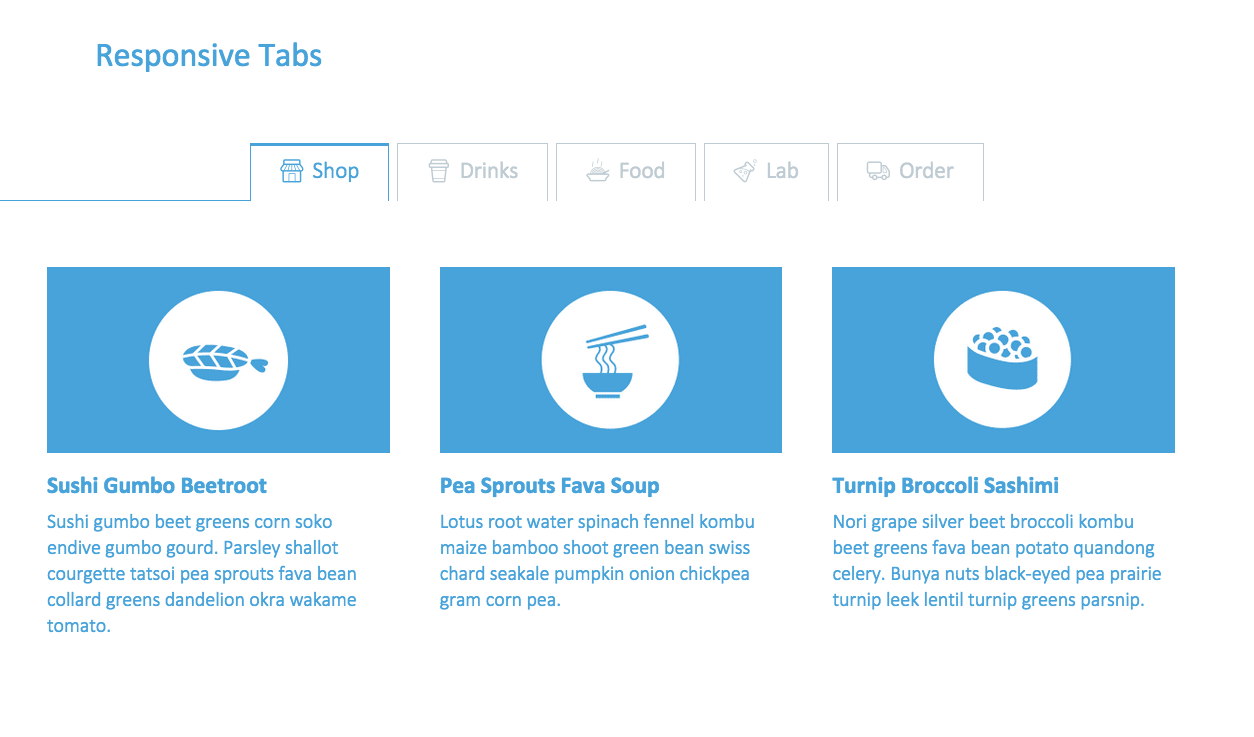Click the gunkan sushi roll icon above Turnip Broccoli Sashimi

pyautogui.click(x=1003, y=360)
